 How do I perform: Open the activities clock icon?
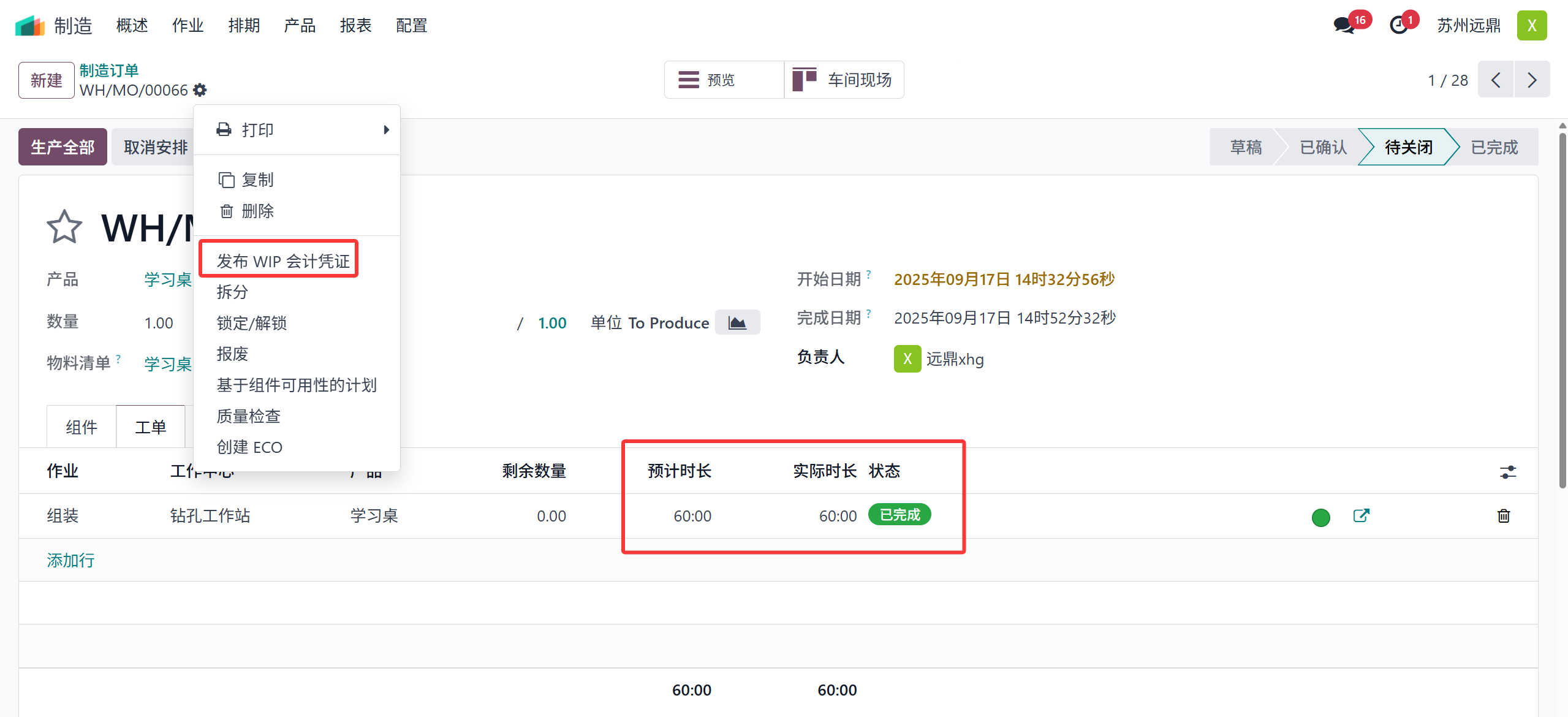(1399, 26)
